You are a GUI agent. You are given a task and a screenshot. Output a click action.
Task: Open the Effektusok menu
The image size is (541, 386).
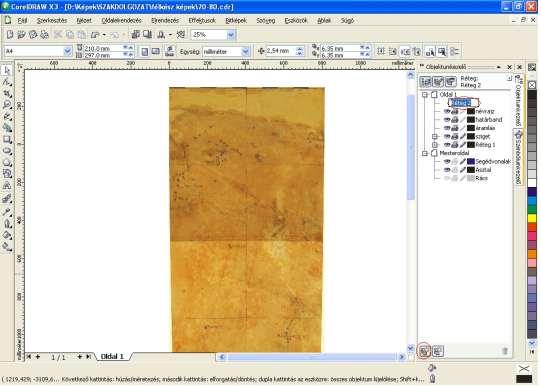click(202, 21)
